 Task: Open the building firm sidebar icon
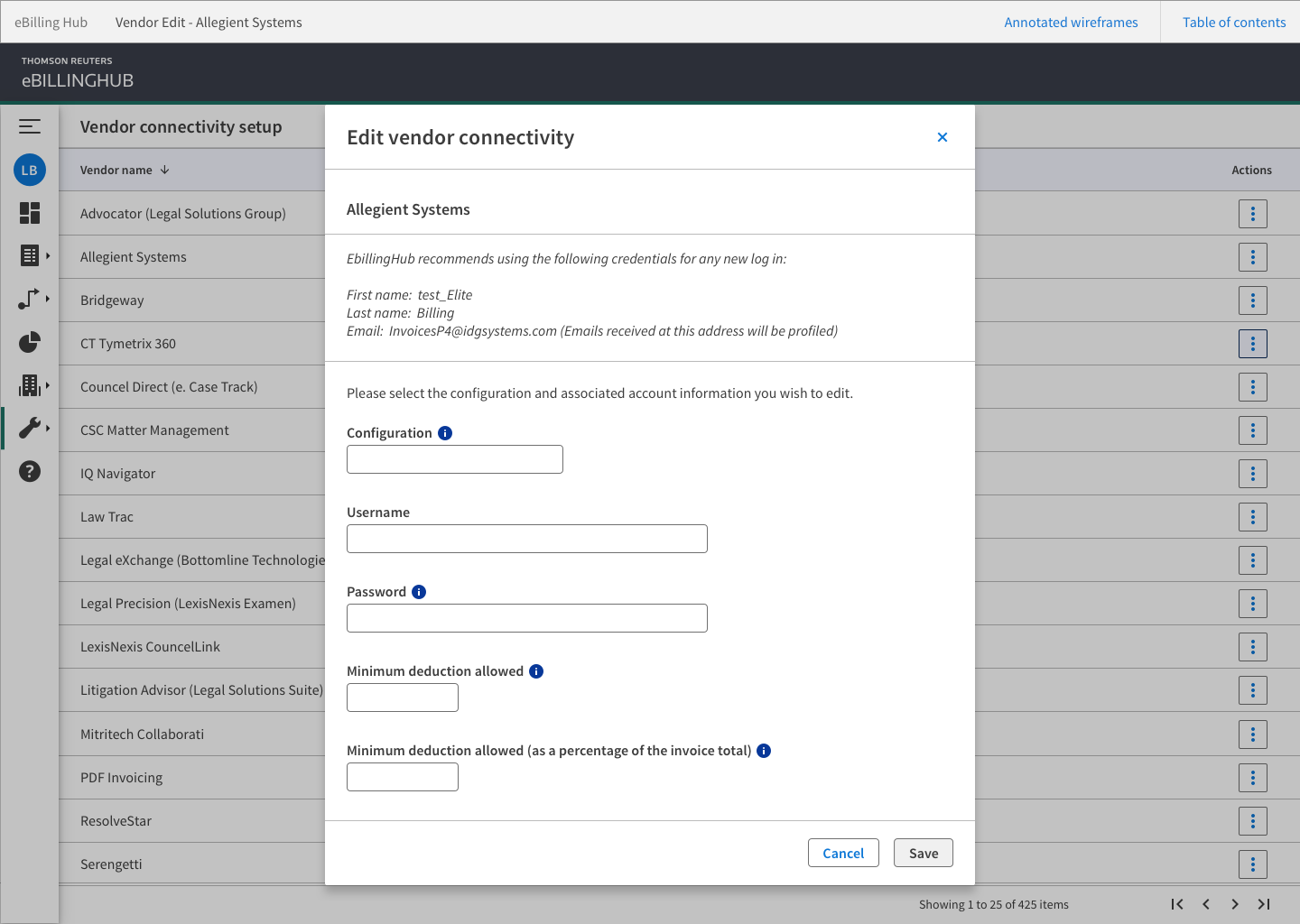click(30, 386)
